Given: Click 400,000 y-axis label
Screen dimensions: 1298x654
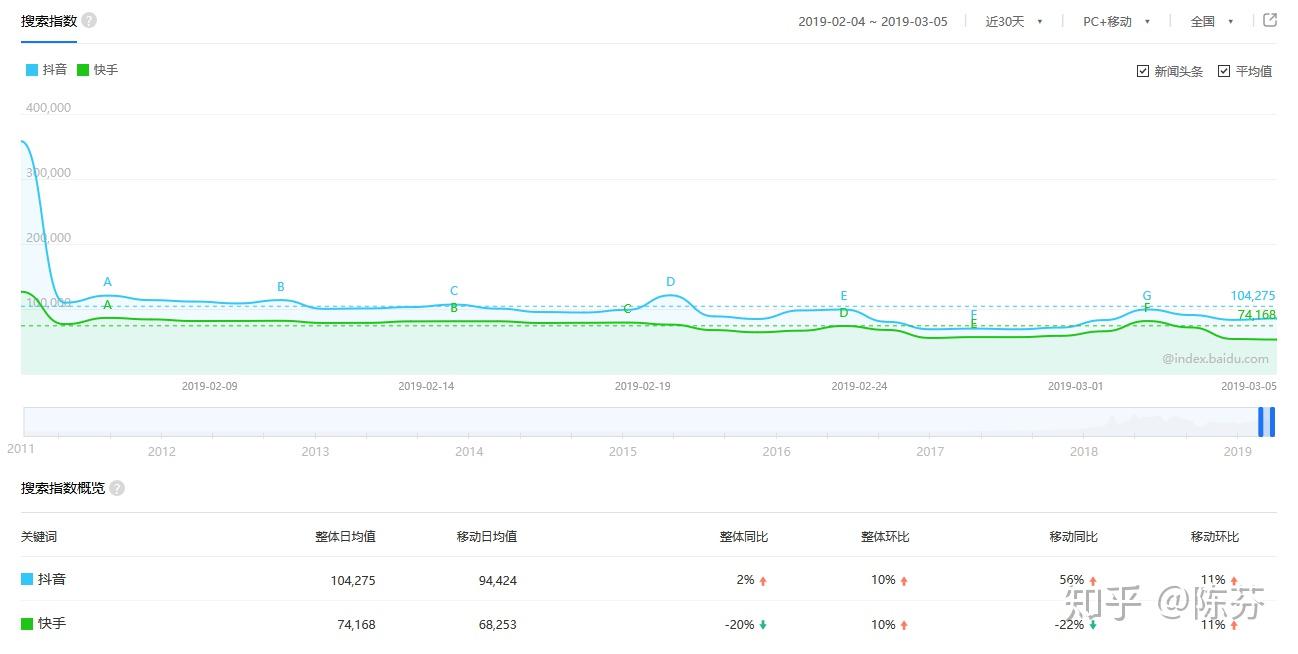Looking at the screenshot, I should pyautogui.click(x=46, y=108).
